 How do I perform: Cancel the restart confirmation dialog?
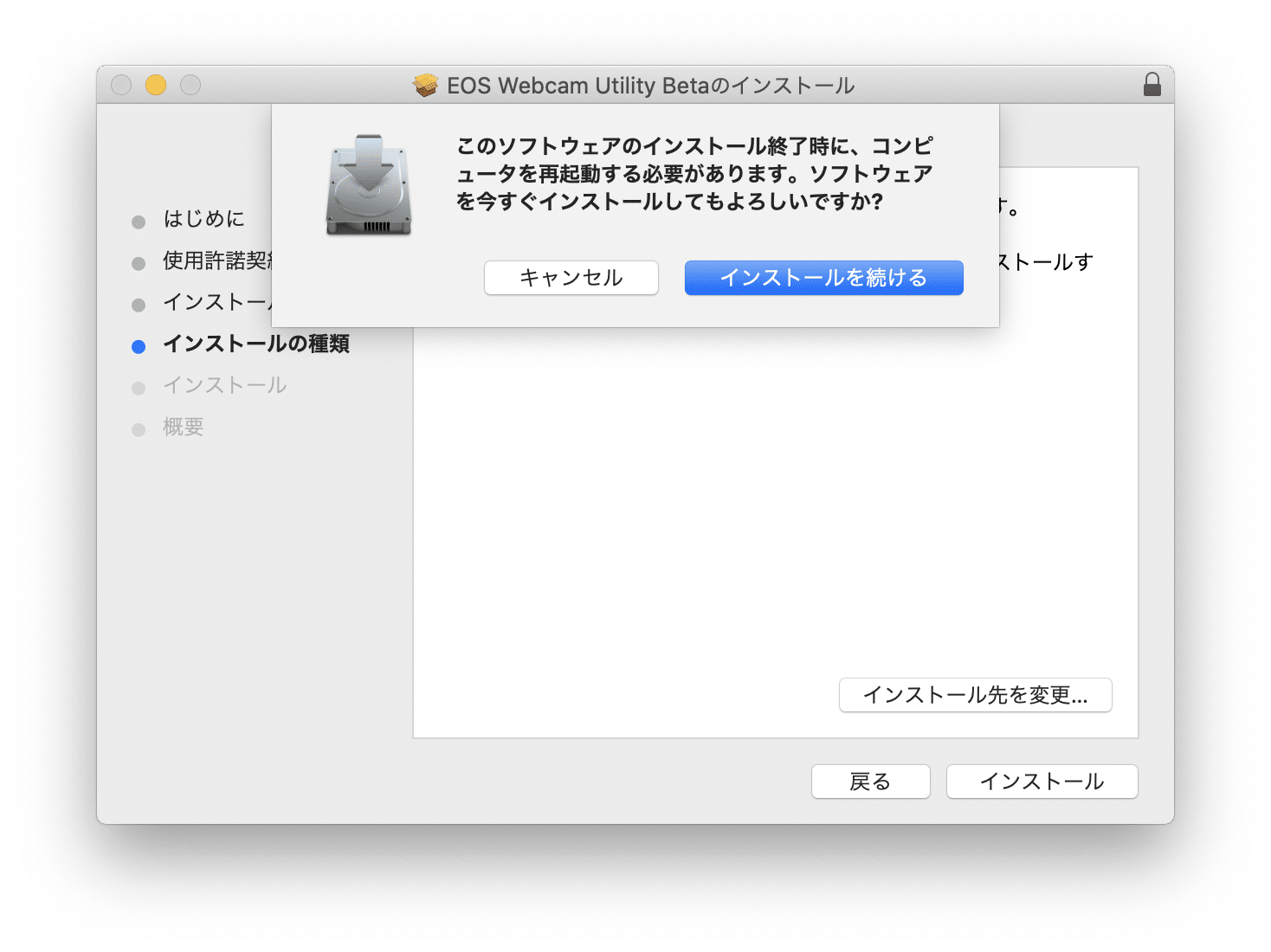pyautogui.click(x=571, y=278)
